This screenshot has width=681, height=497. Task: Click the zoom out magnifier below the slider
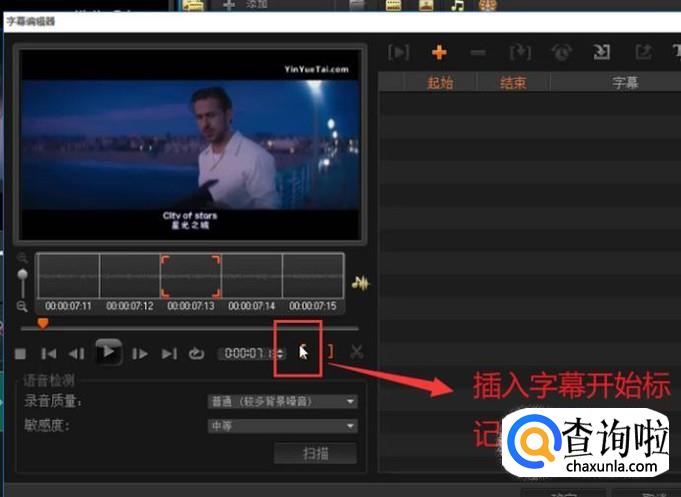pos(22,306)
